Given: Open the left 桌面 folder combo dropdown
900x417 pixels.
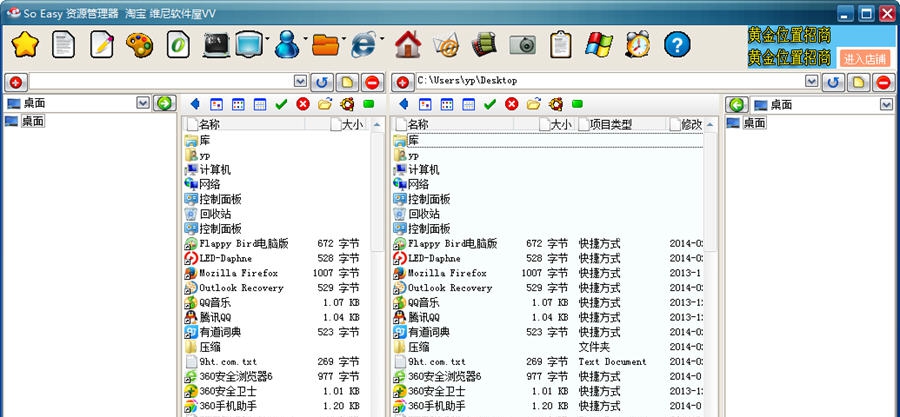Looking at the screenshot, I should pyautogui.click(x=143, y=103).
